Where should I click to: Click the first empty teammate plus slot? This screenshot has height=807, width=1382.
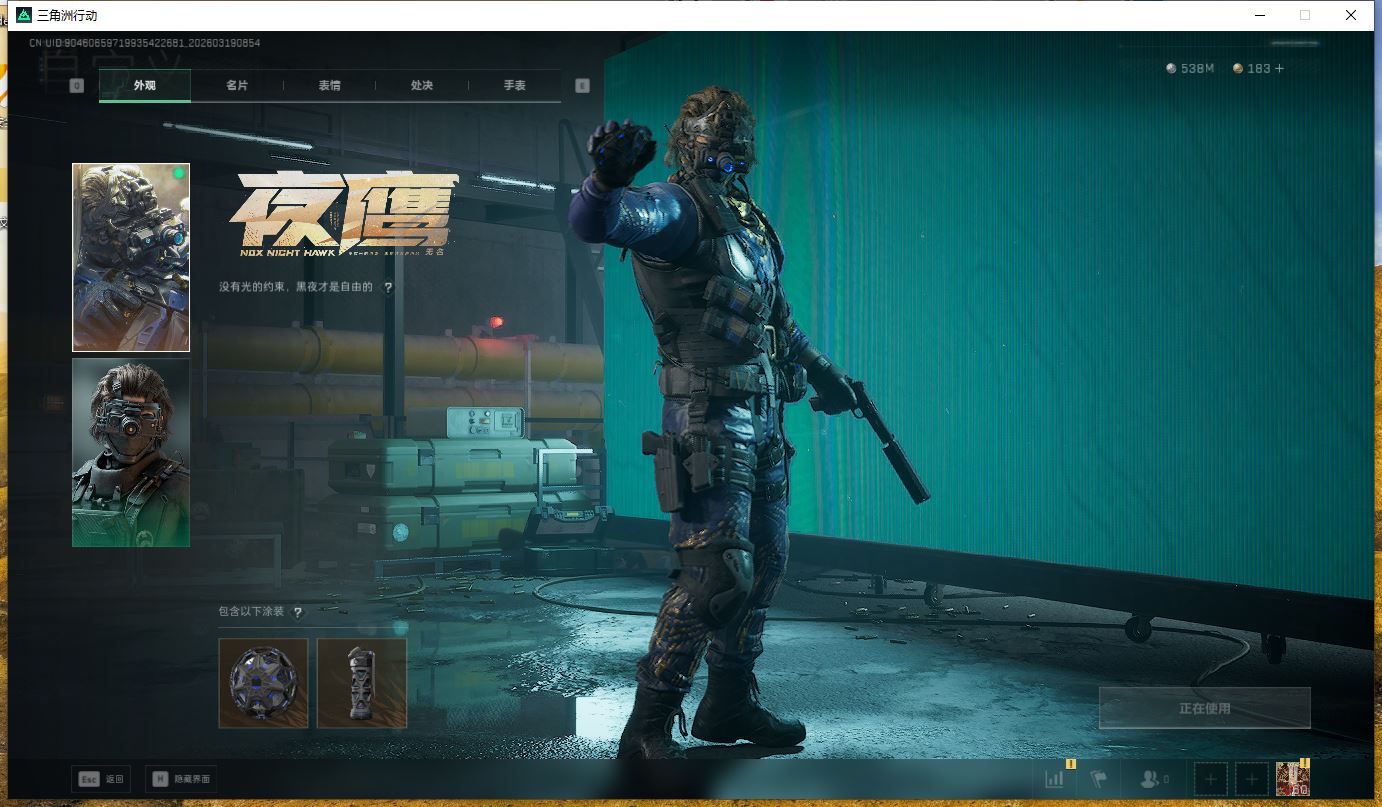1211,779
